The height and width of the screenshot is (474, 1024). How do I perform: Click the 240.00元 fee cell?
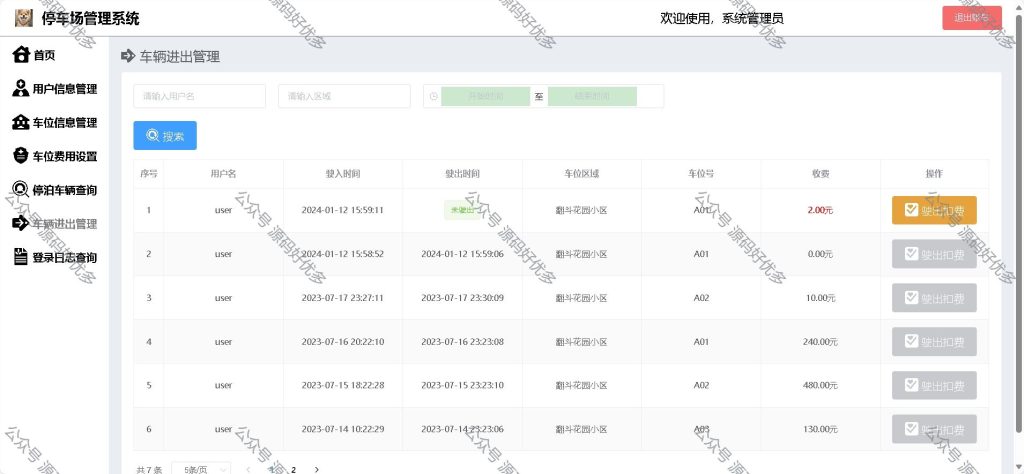tap(820, 341)
